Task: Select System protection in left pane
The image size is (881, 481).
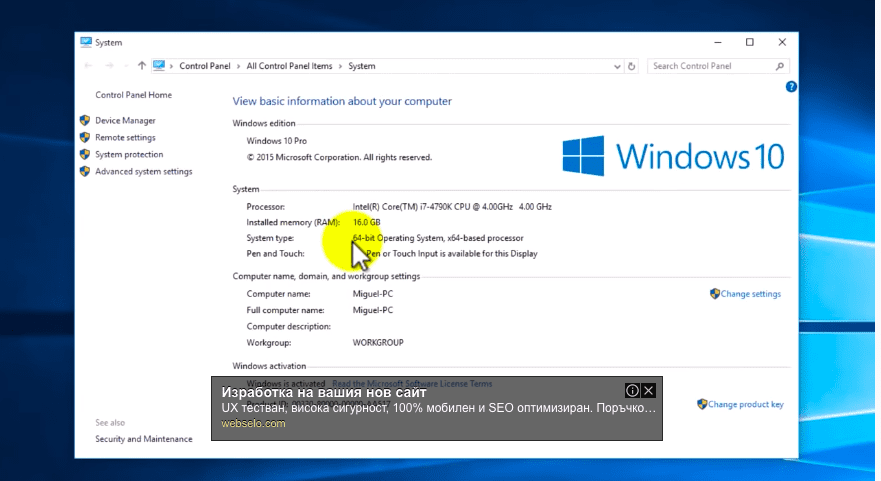Action: click(x=129, y=155)
